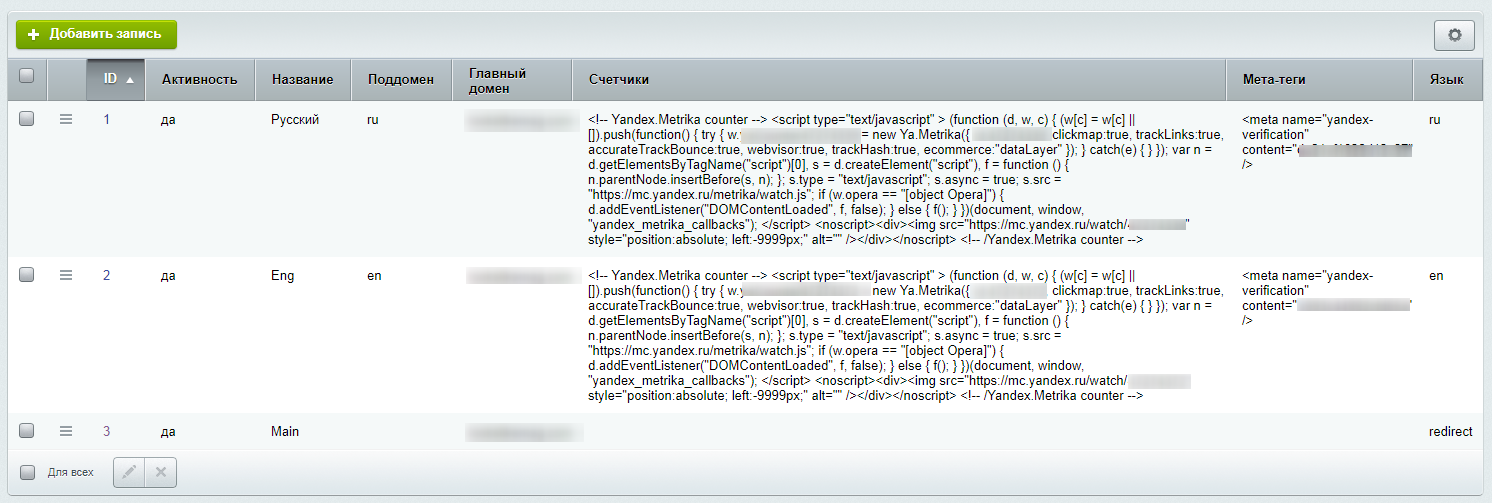Click the 'Язык' column header
This screenshot has height=503, width=1492.
[x=1446, y=80]
